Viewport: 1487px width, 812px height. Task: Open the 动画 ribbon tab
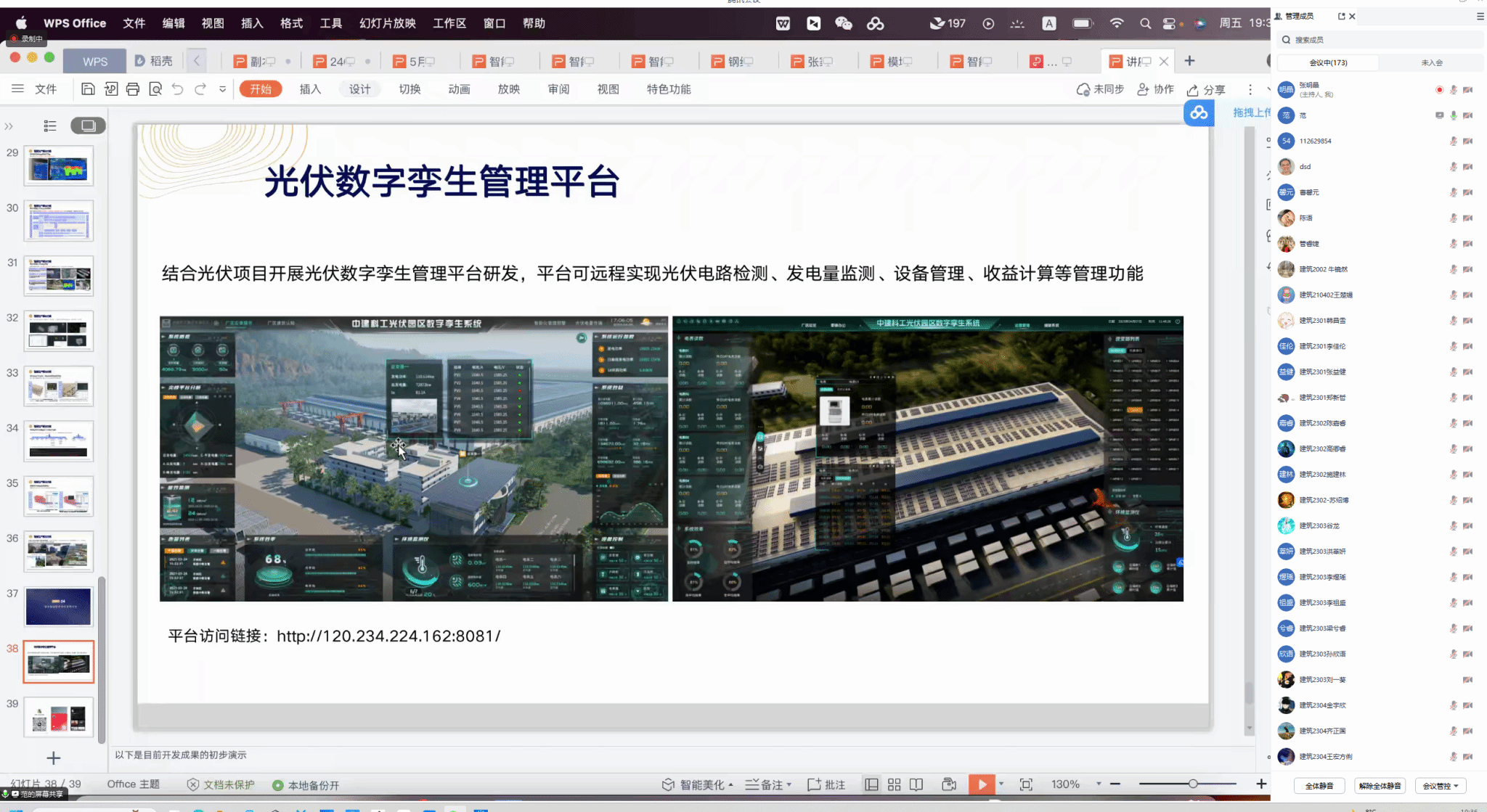pos(459,89)
